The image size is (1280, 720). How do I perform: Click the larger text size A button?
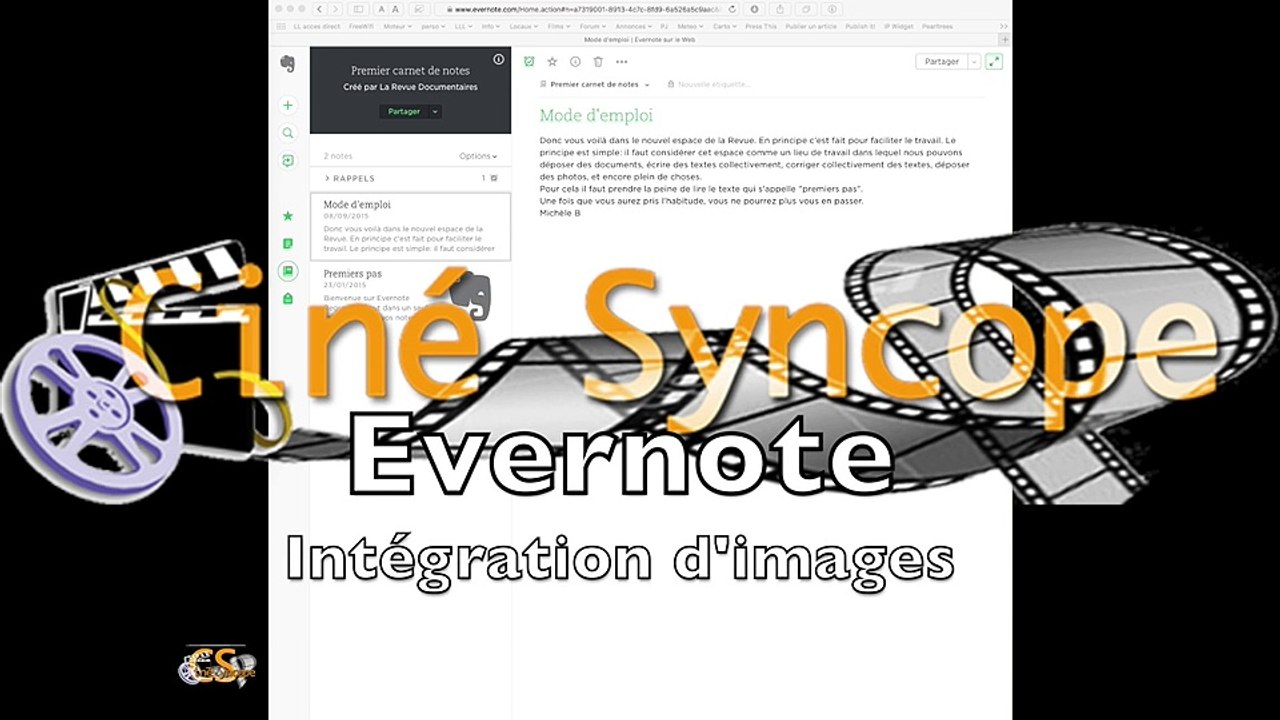(397, 9)
